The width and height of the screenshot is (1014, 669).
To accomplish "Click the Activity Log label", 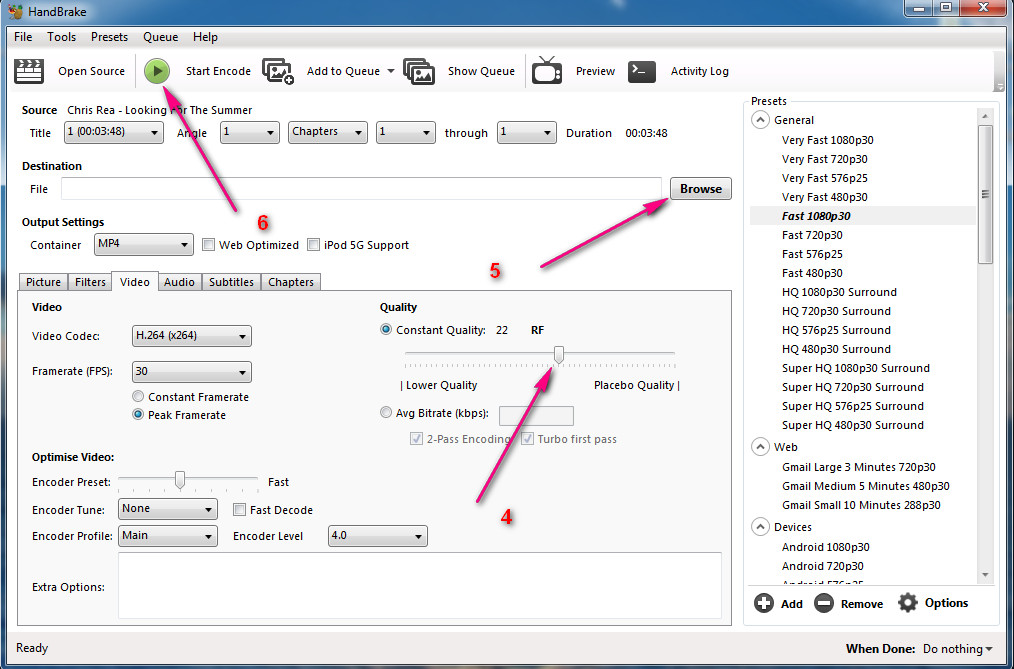I will point(699,71).
